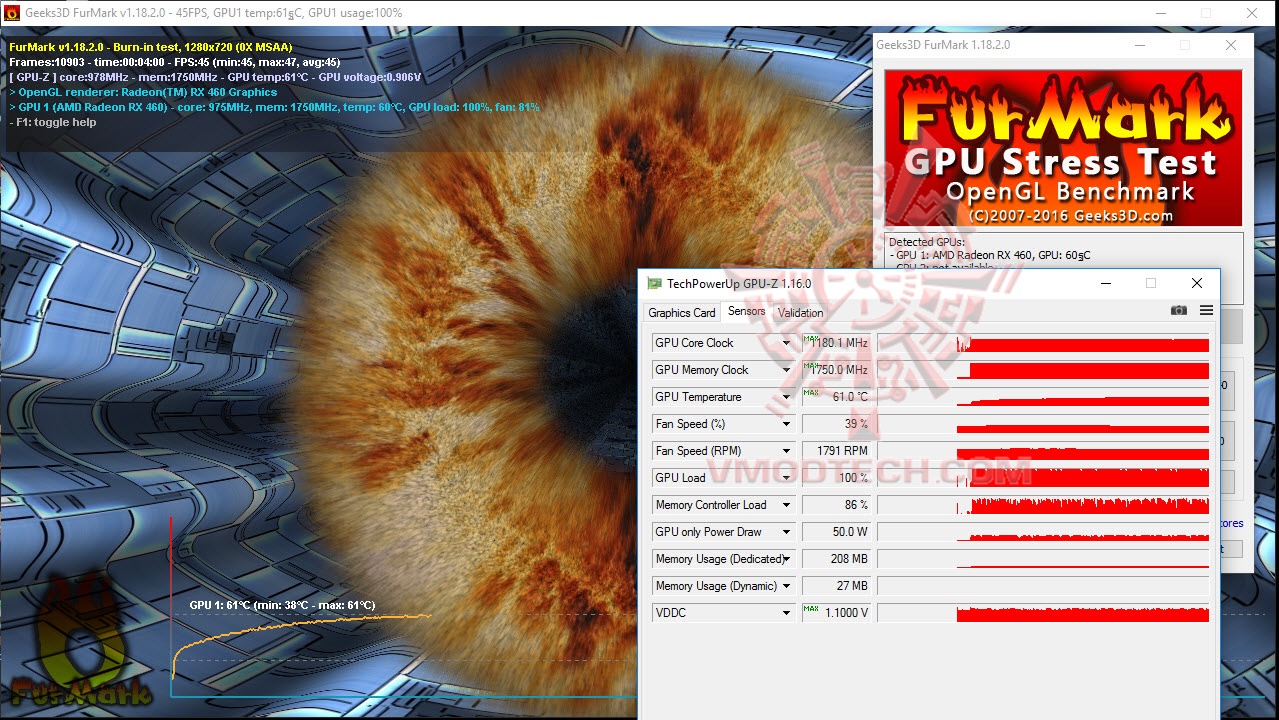Maximize the FurMark burn-in render window
Screen dimensions: 1279x720
pos(1206,13)
